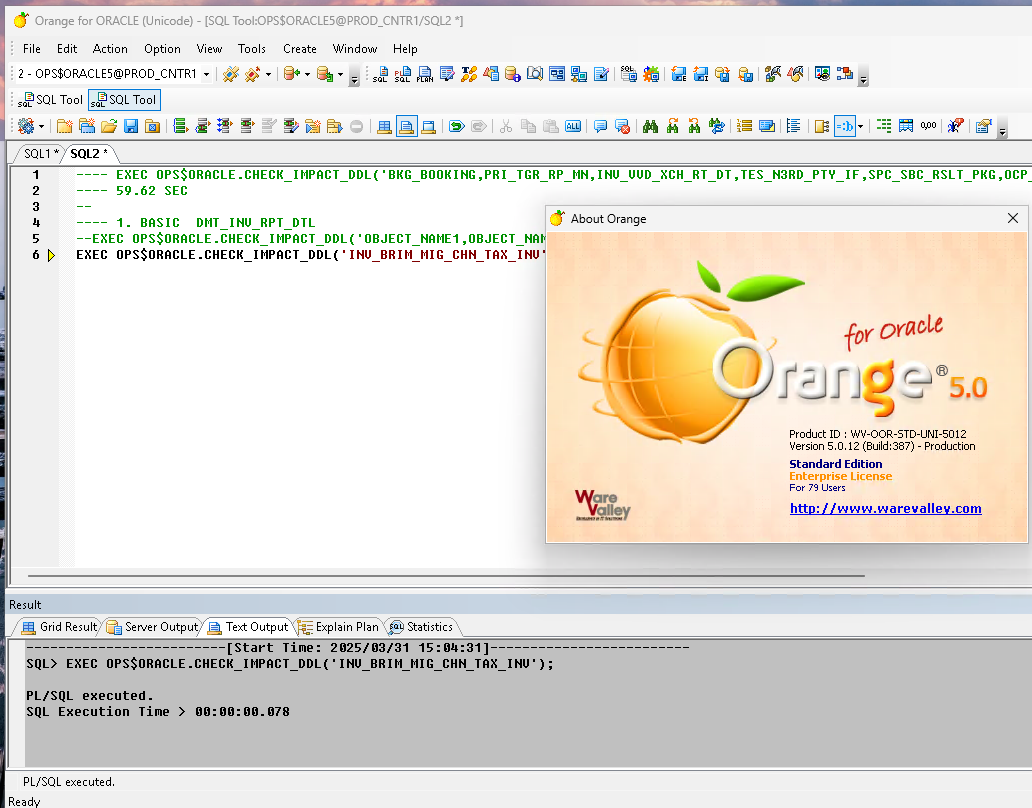The image size is (1032, 808).
Task: Switch to the Explain Plan tab
Action: (x=339, y=627)
